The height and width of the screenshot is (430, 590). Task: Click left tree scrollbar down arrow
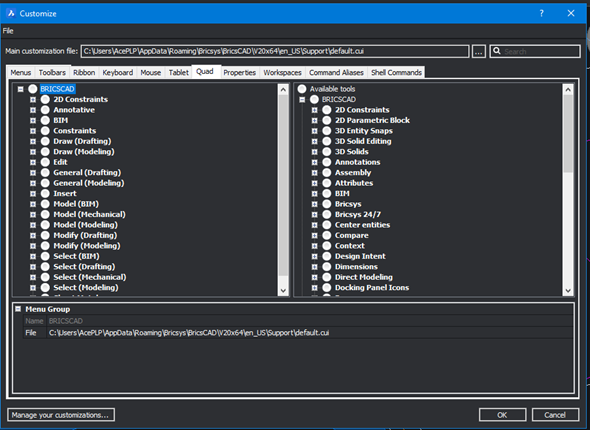[x=283, y=290]
